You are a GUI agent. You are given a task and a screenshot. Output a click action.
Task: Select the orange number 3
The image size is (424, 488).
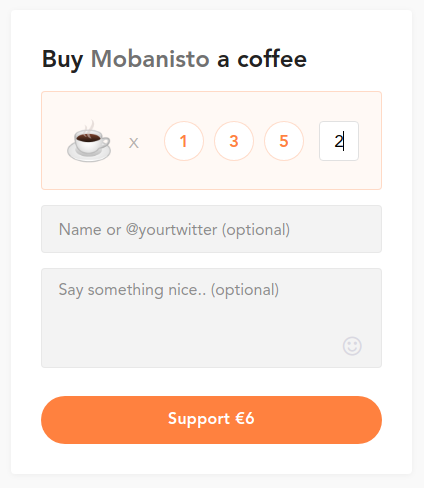pos(234,141)
